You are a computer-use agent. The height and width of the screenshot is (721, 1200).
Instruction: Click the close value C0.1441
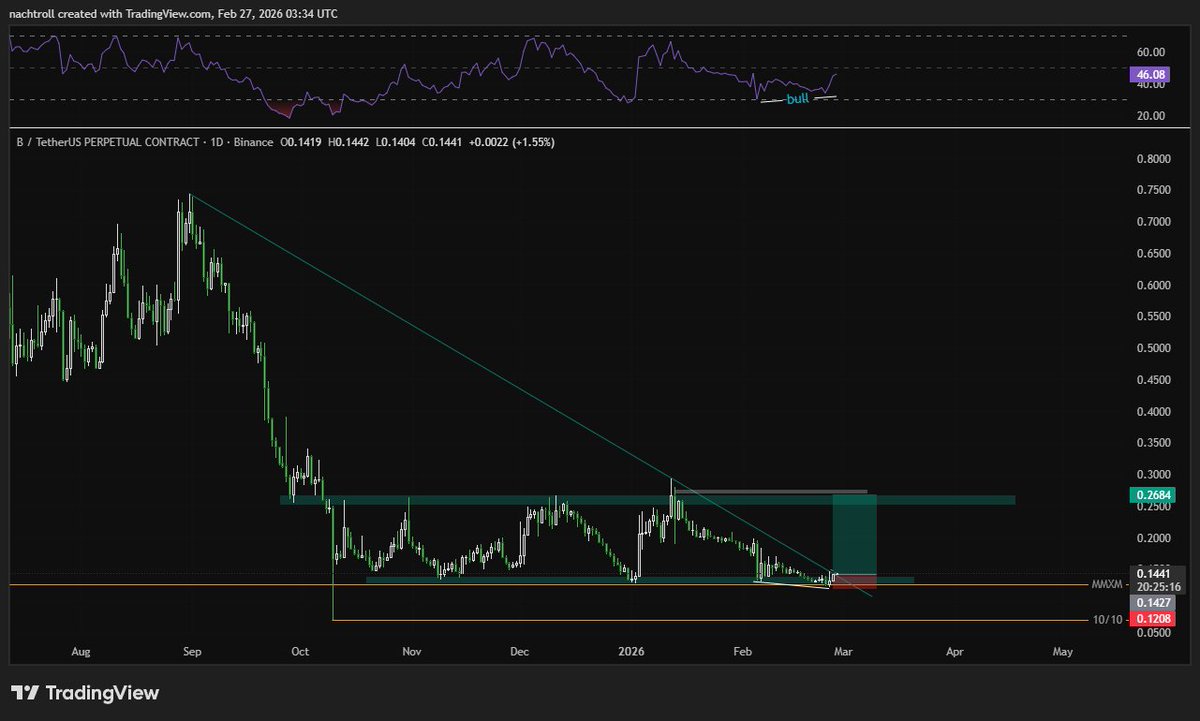(441, 143)
